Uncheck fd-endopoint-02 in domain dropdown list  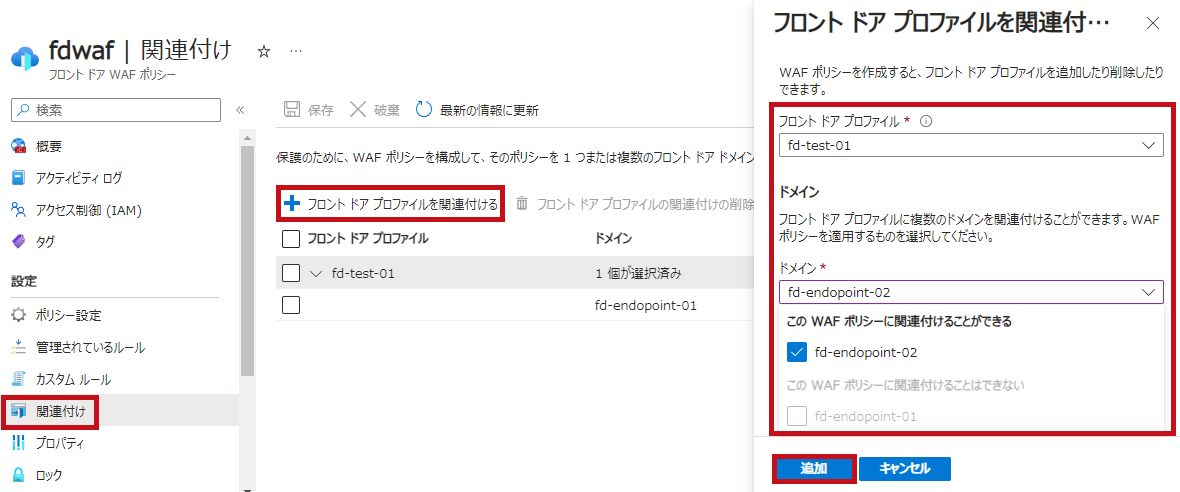(796, 352)
